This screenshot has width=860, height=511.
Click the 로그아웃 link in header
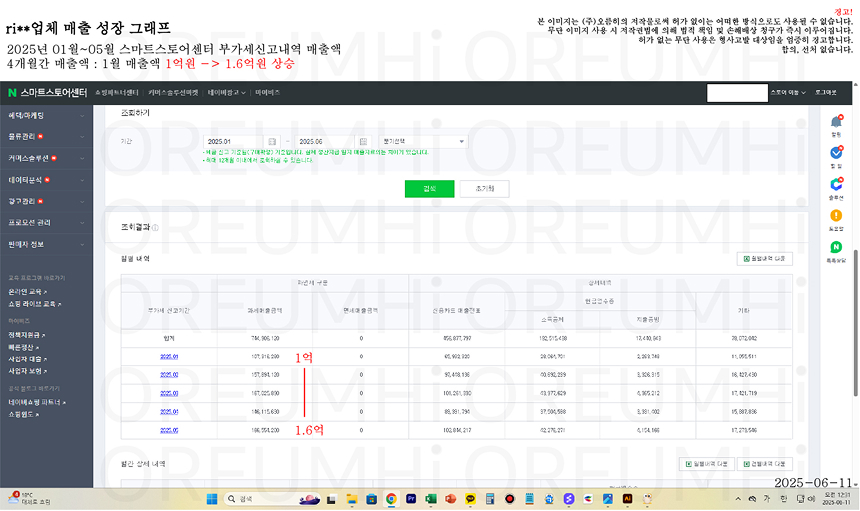click(825, 93)
